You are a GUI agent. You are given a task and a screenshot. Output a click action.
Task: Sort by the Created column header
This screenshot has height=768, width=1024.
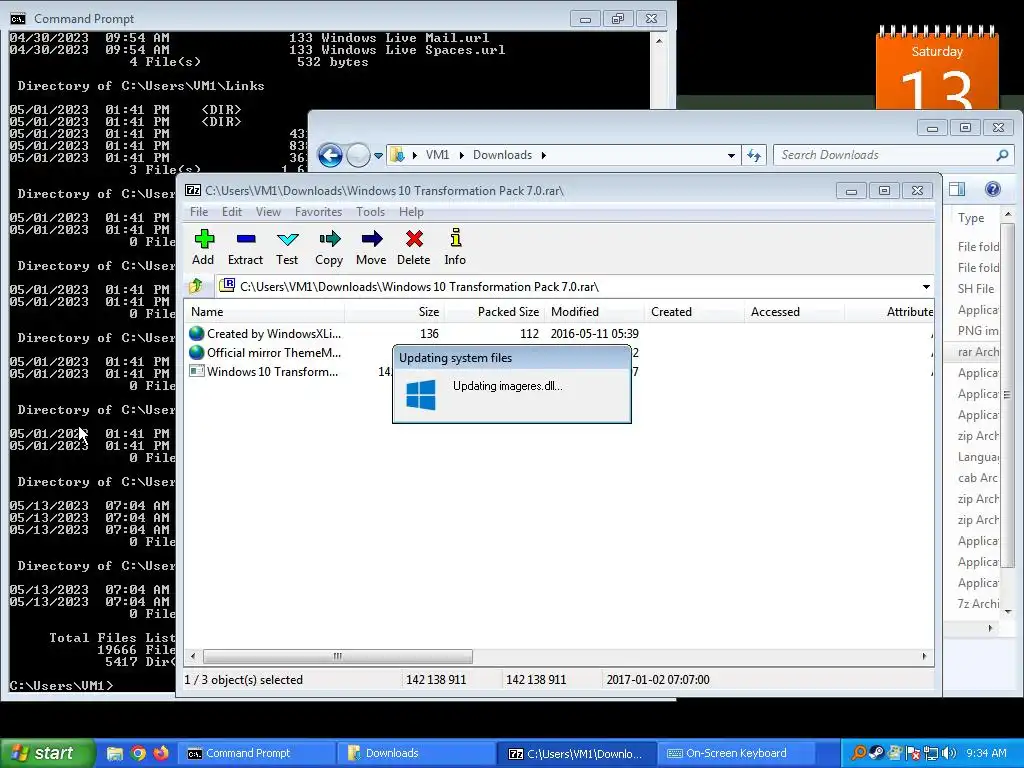694,312
